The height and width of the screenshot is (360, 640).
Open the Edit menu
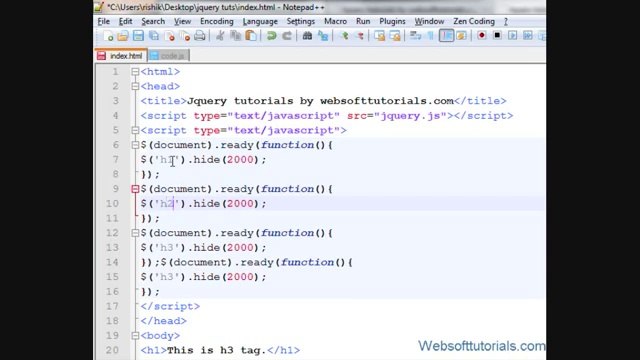(125, 21)
